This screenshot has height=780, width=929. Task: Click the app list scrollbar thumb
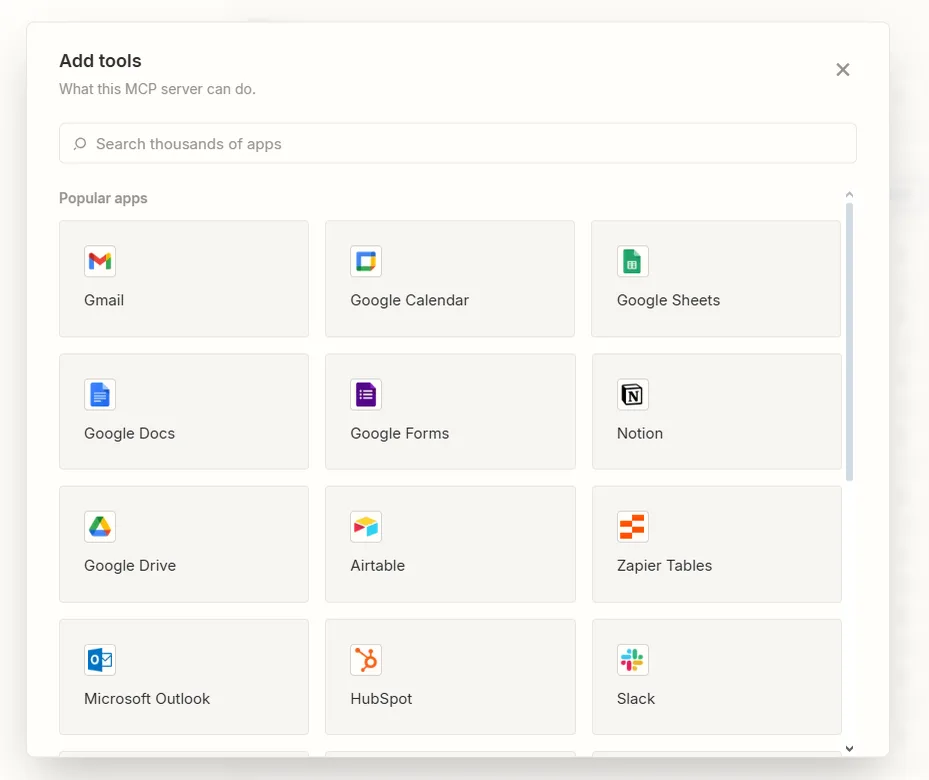click(849, 342)
